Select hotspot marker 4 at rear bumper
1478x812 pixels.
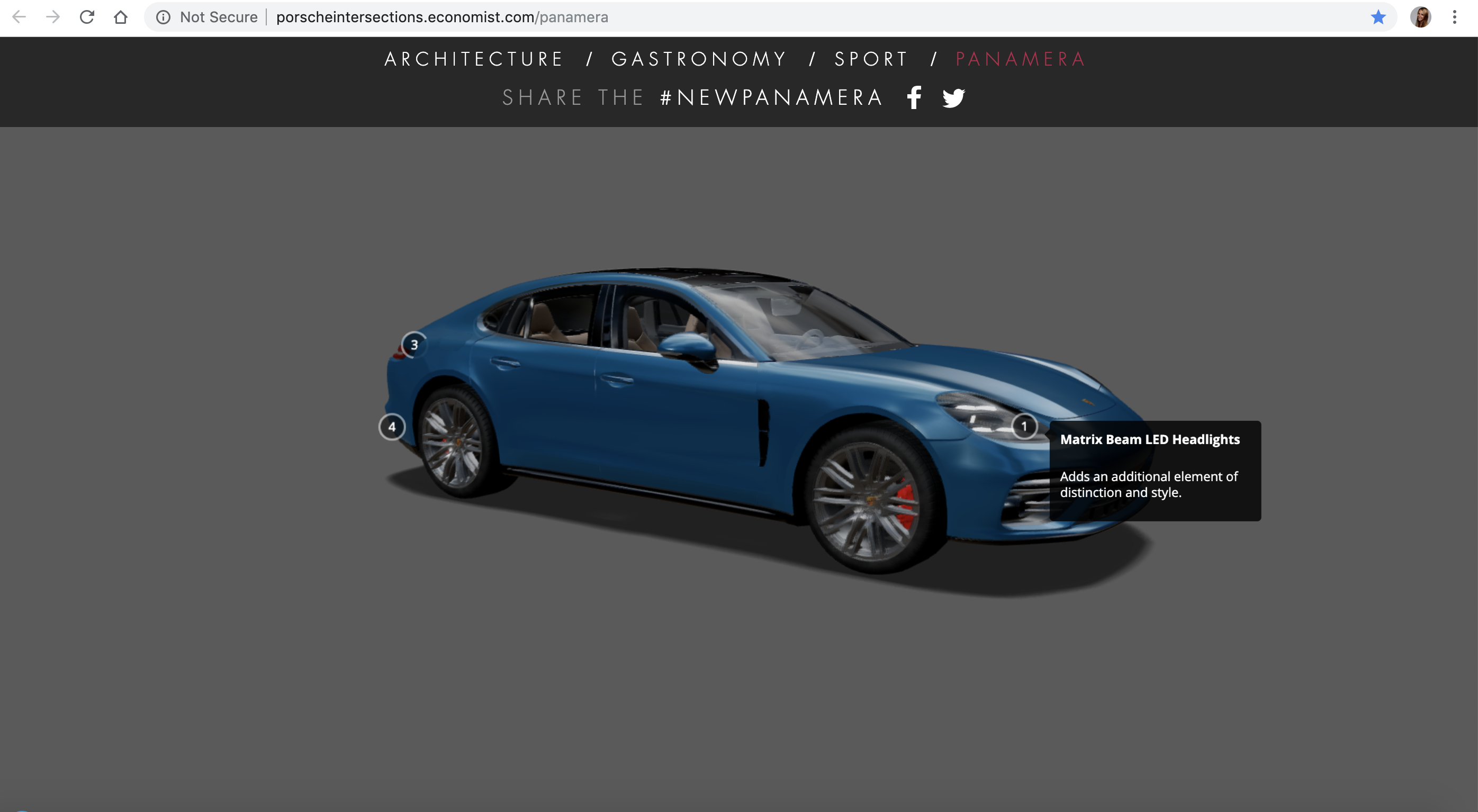click(392, 427)
